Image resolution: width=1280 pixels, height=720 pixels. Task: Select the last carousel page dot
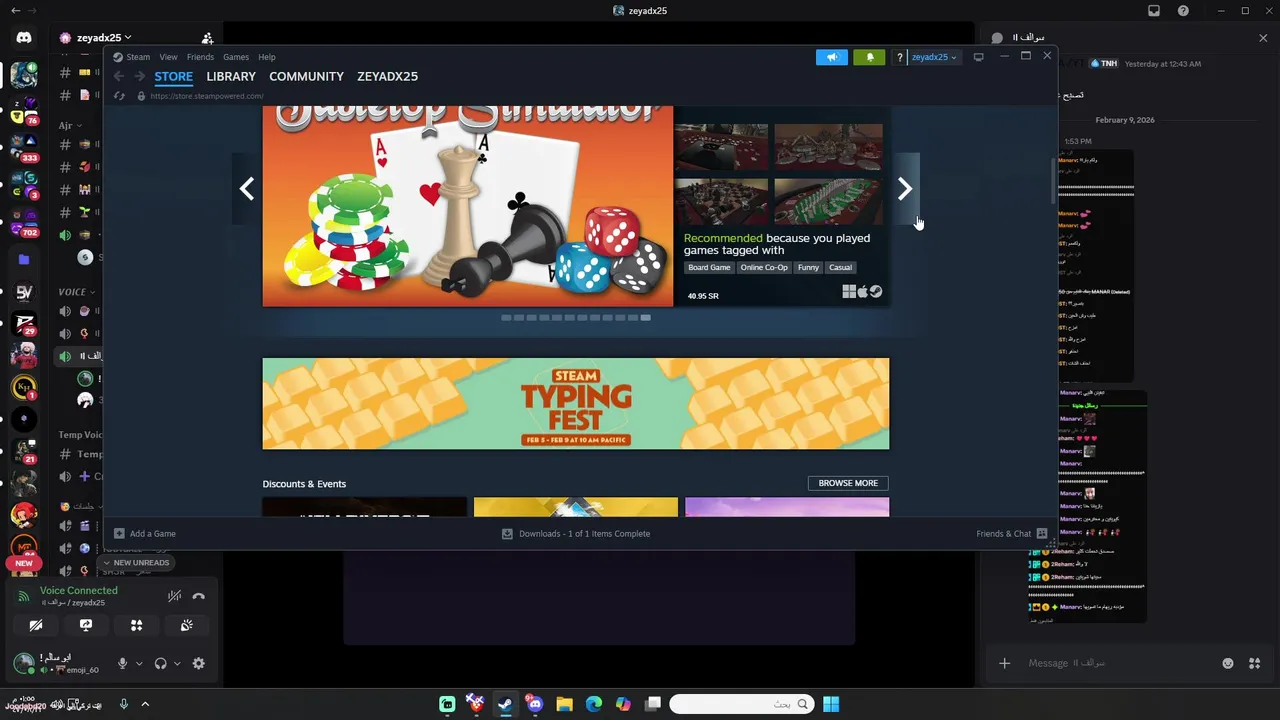[x=645, y=317]
